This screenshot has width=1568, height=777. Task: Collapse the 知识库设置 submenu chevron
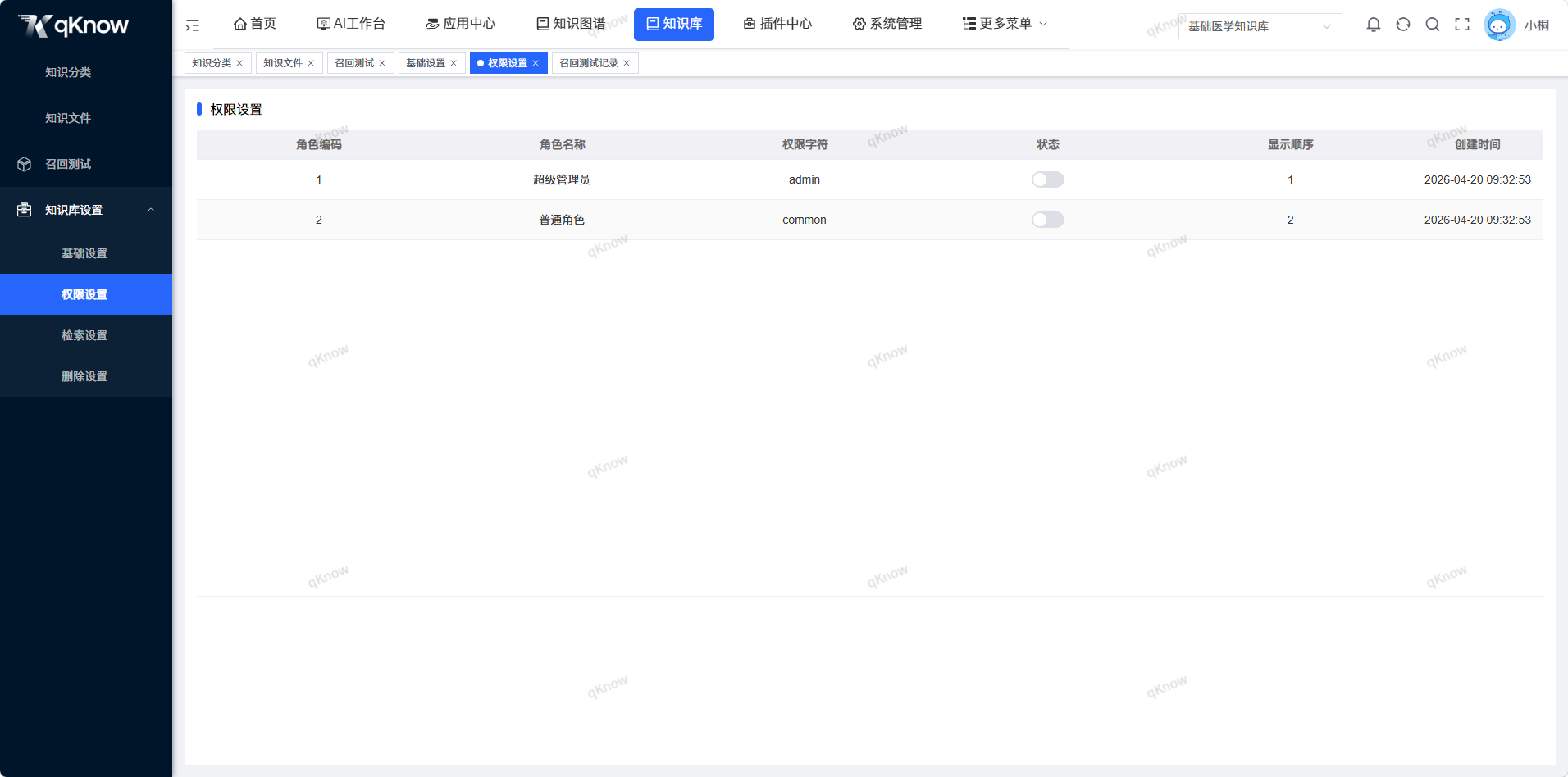point(151,210)
